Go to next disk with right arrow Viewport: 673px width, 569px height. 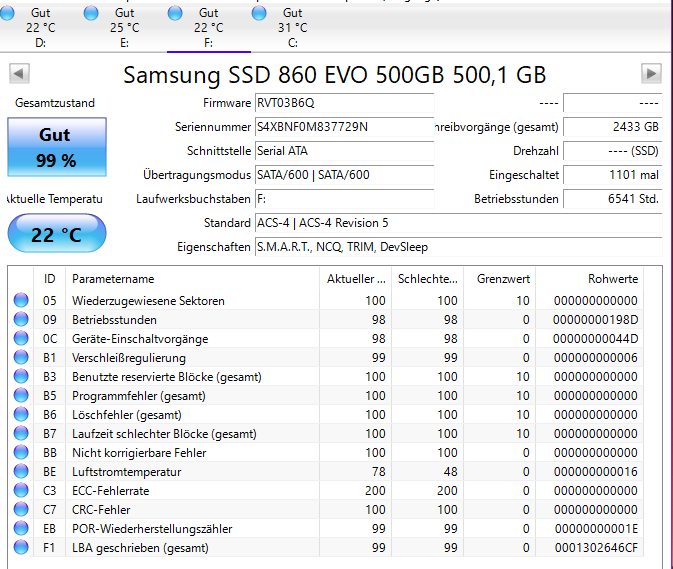651,73
